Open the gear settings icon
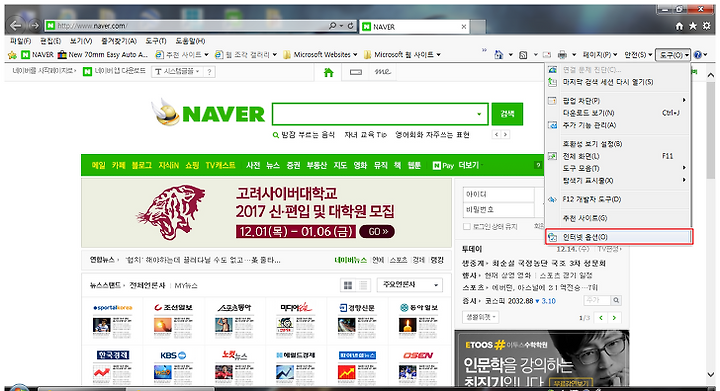Image resolution: width=720 pixels, height=391 pixels. click(x=707, y=26)
